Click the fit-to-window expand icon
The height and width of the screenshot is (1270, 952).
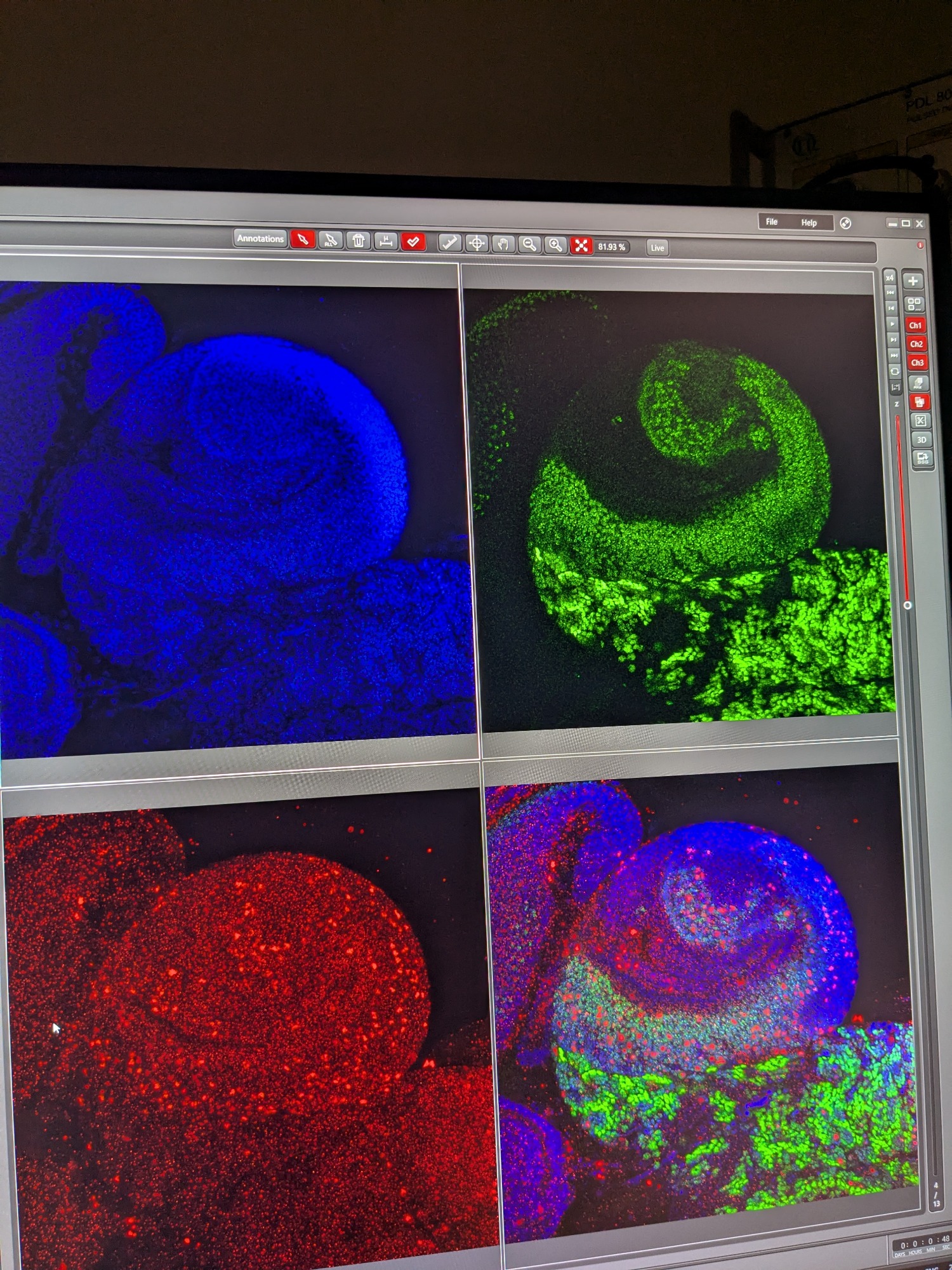click(x=581, y=246)
